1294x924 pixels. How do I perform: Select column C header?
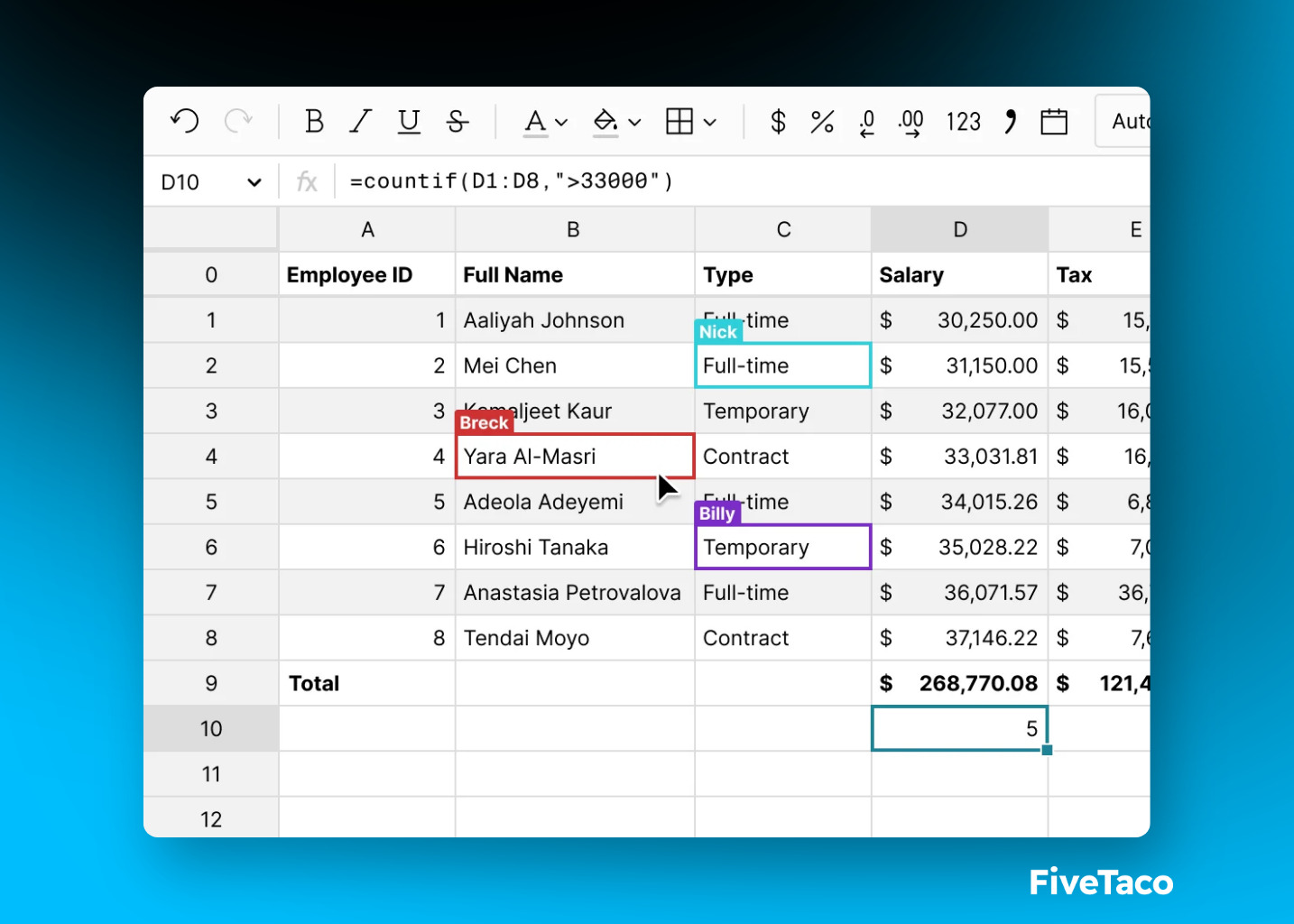point(783,229)
